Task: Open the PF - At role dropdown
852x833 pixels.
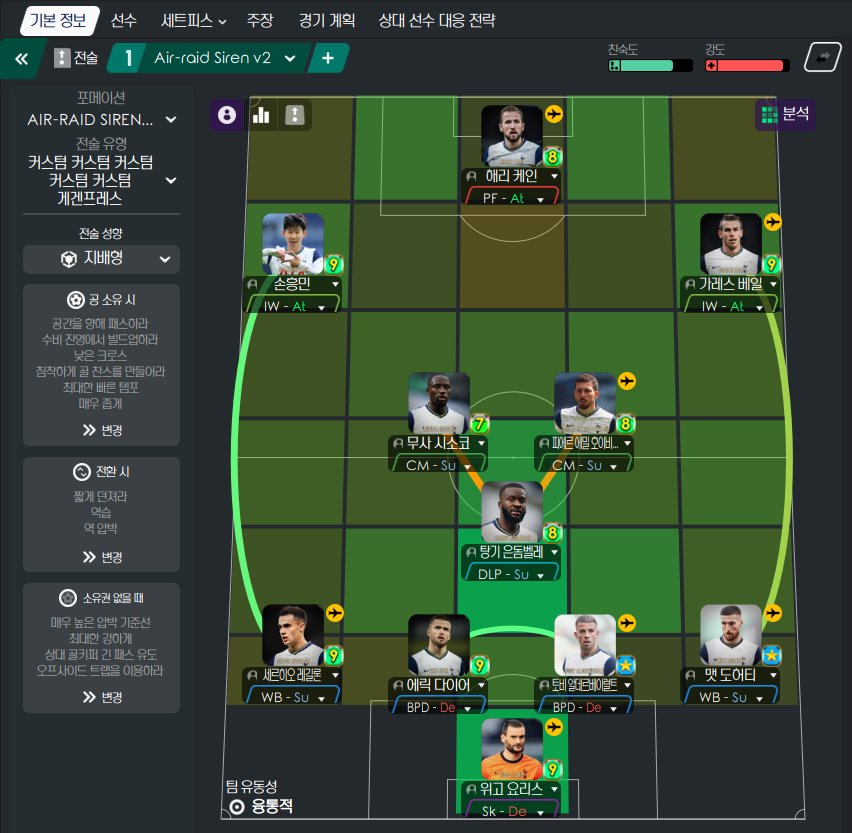Action: [512, 198]
